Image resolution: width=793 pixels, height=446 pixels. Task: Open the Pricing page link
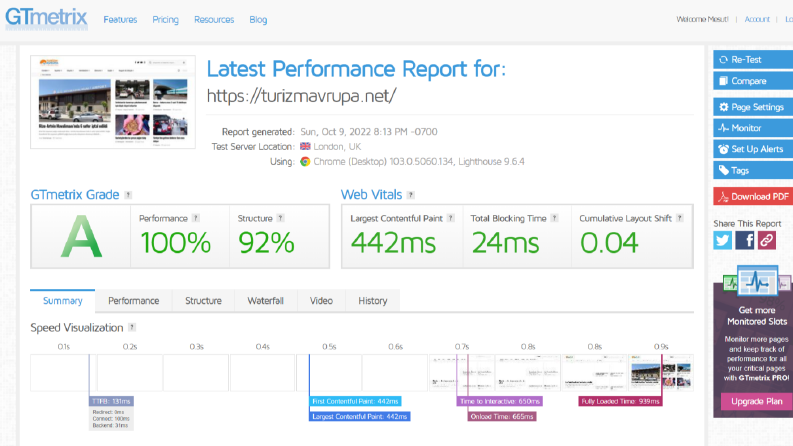[x=165, y=20]
